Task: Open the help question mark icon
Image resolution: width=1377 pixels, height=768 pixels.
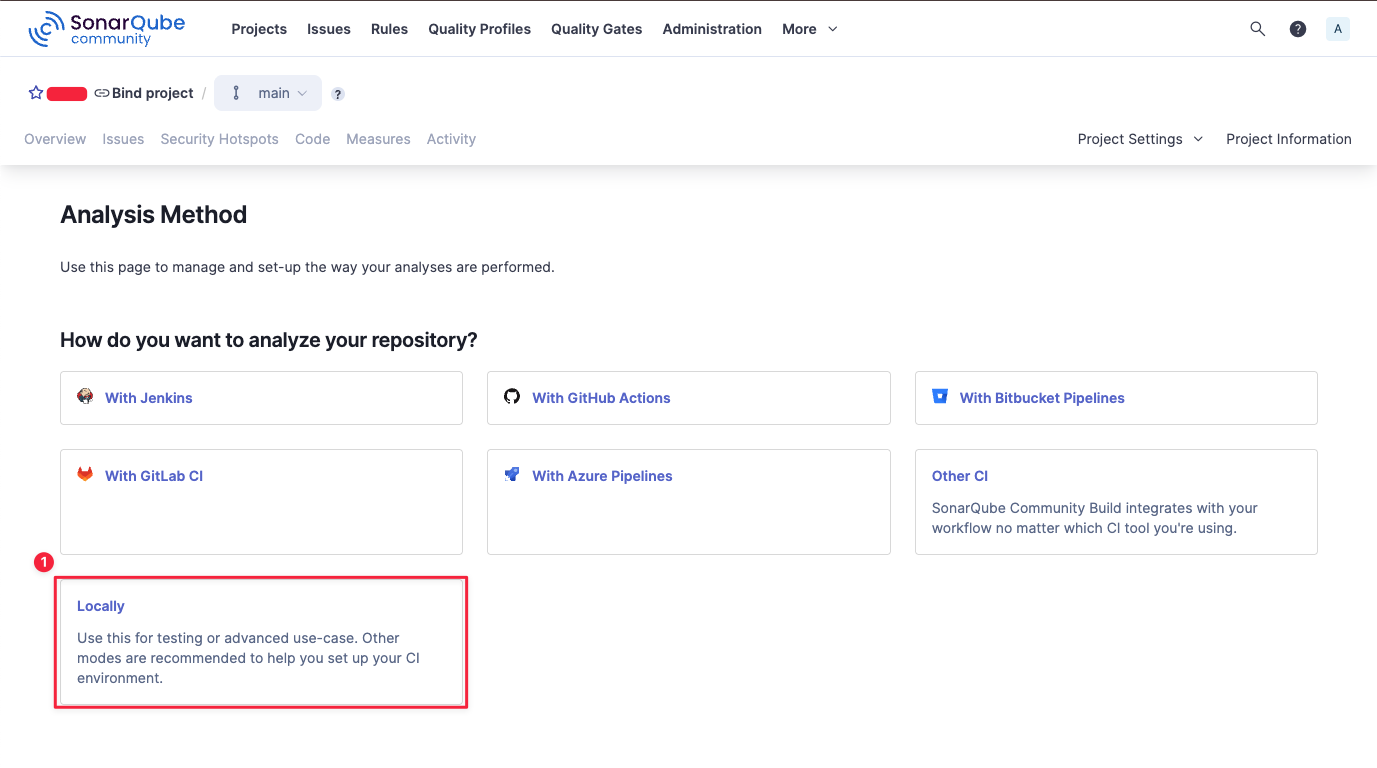Action: pyautogui.click(x=1298, y=29)
